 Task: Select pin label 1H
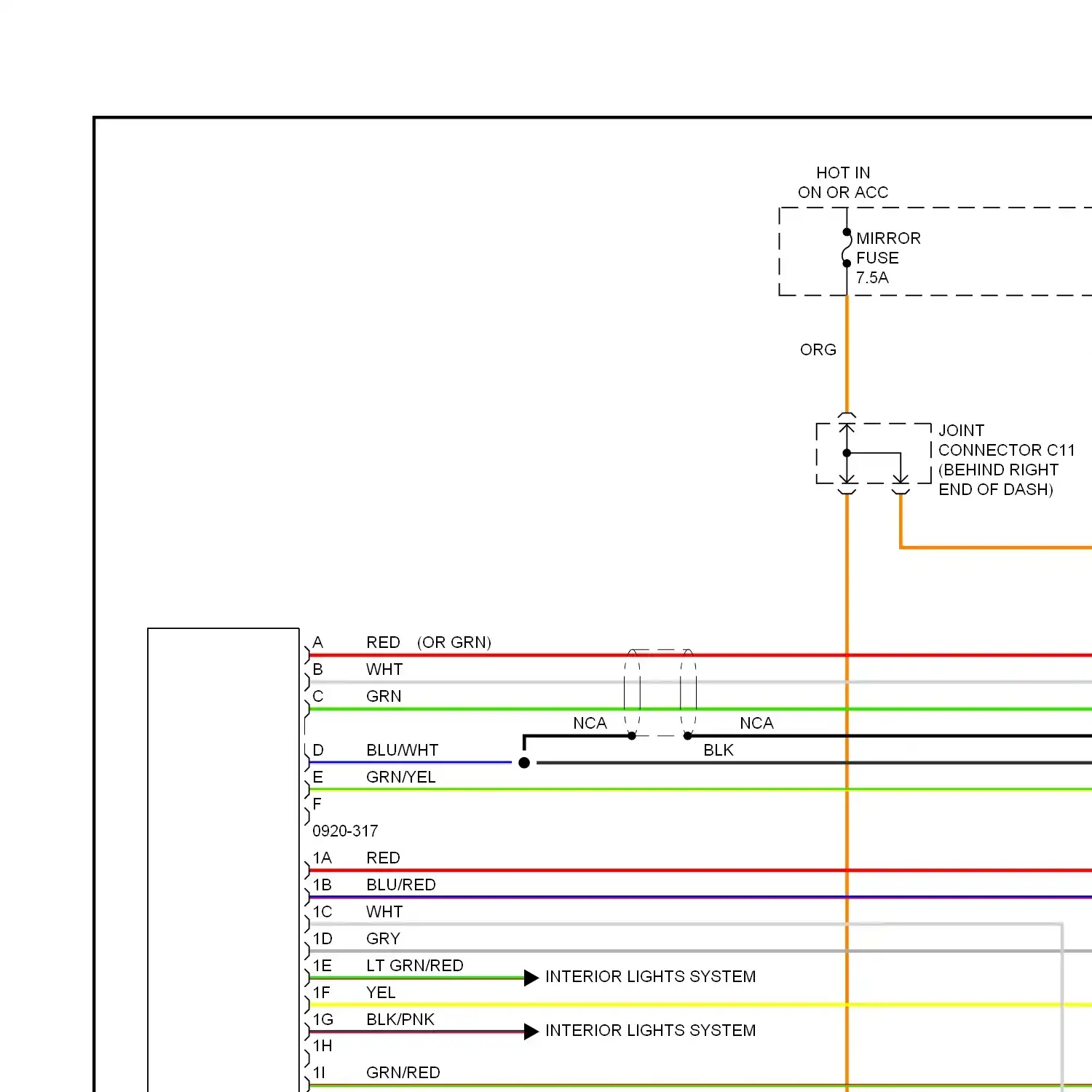click(323, 1046)
